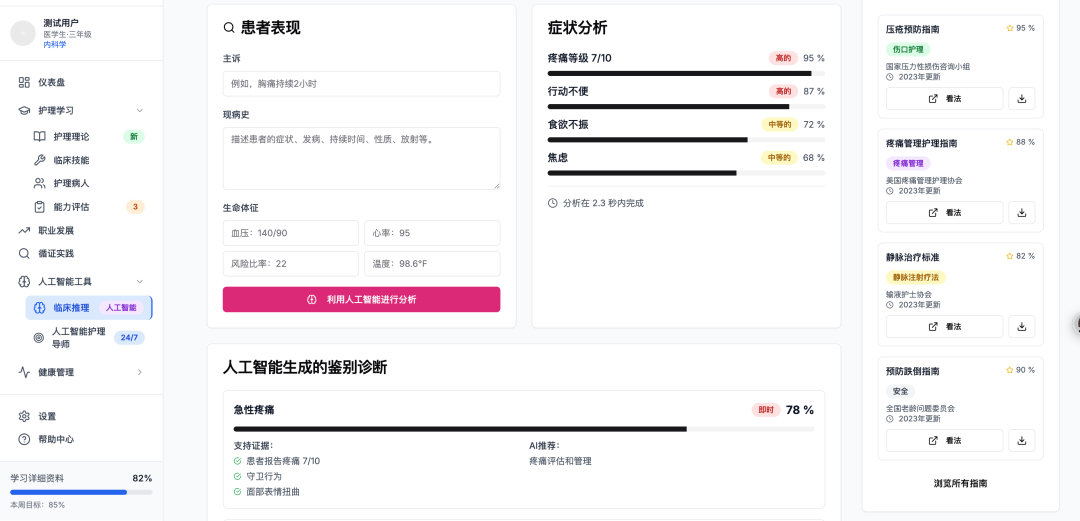Collapse the 人工智能工具 section chevron

140,282
